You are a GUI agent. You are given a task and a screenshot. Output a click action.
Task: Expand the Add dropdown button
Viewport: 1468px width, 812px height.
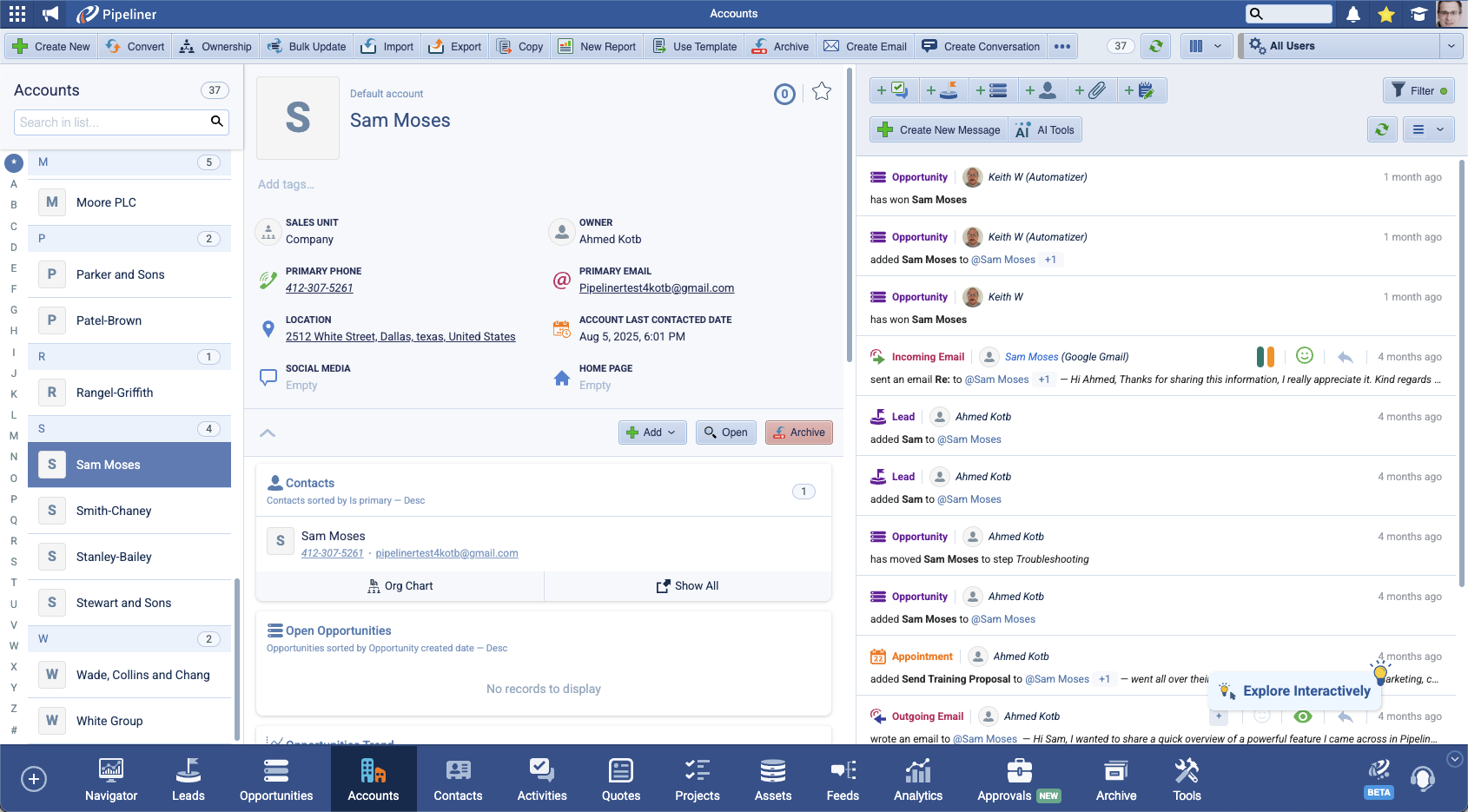(x=652, y=432)
